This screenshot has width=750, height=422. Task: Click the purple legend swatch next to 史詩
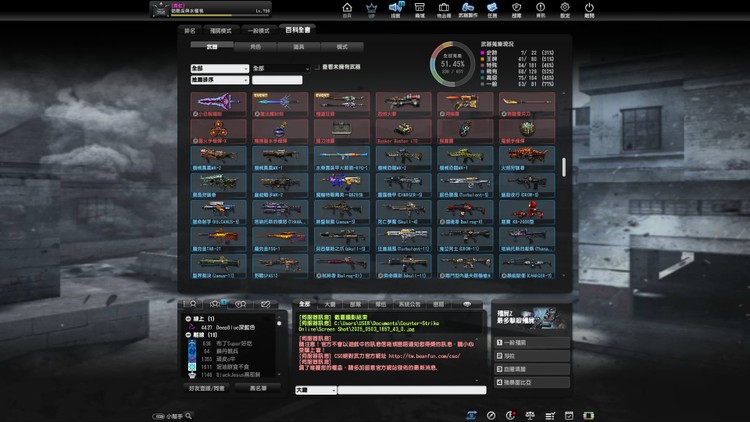coord(482,53)
